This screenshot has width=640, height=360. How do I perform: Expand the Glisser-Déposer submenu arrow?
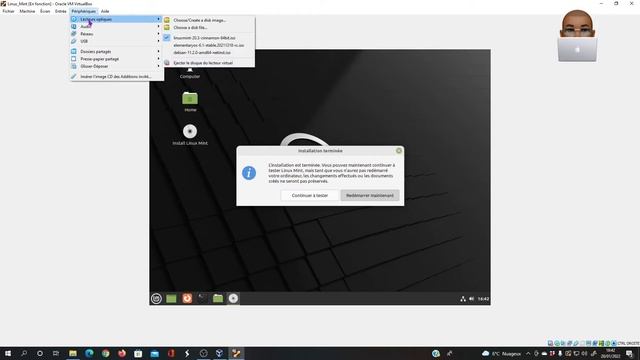click(158, 66)
